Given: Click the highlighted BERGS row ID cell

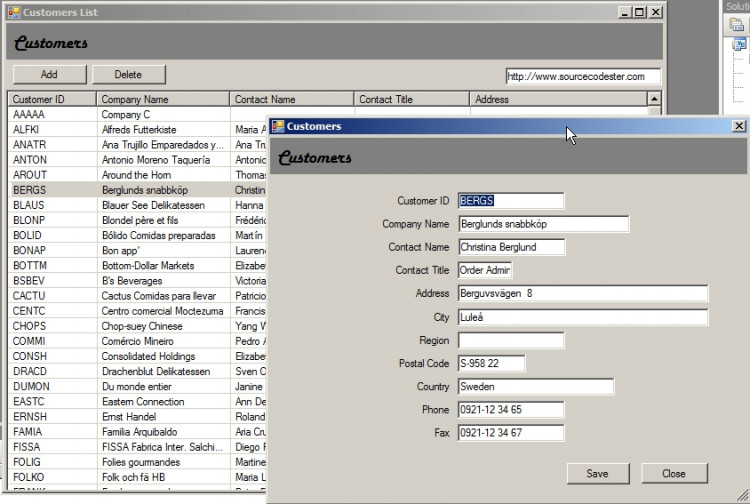Looking at the screenshot, I should click(x=53, y=190).
